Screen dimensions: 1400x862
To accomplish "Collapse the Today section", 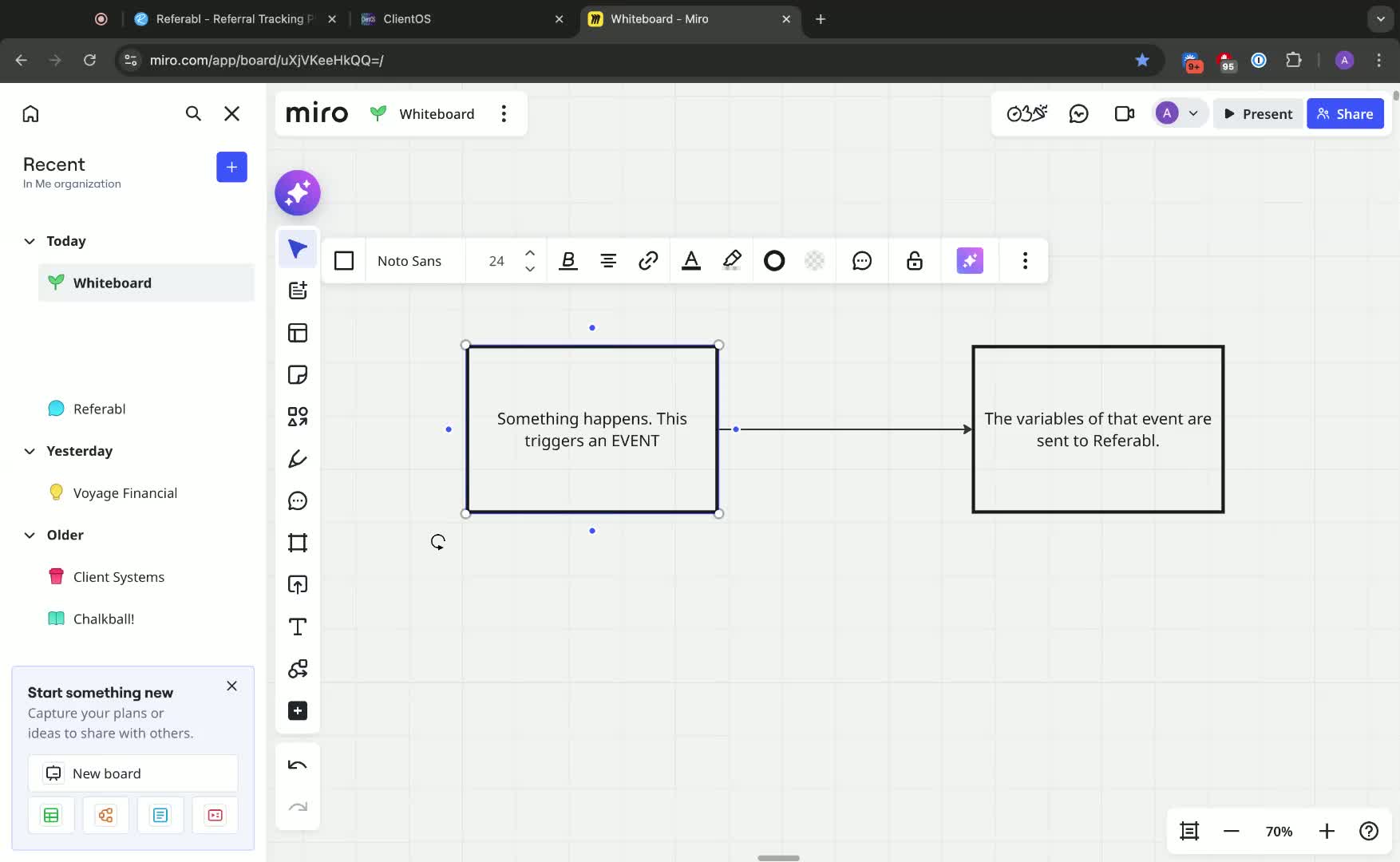I will (30, 241).
